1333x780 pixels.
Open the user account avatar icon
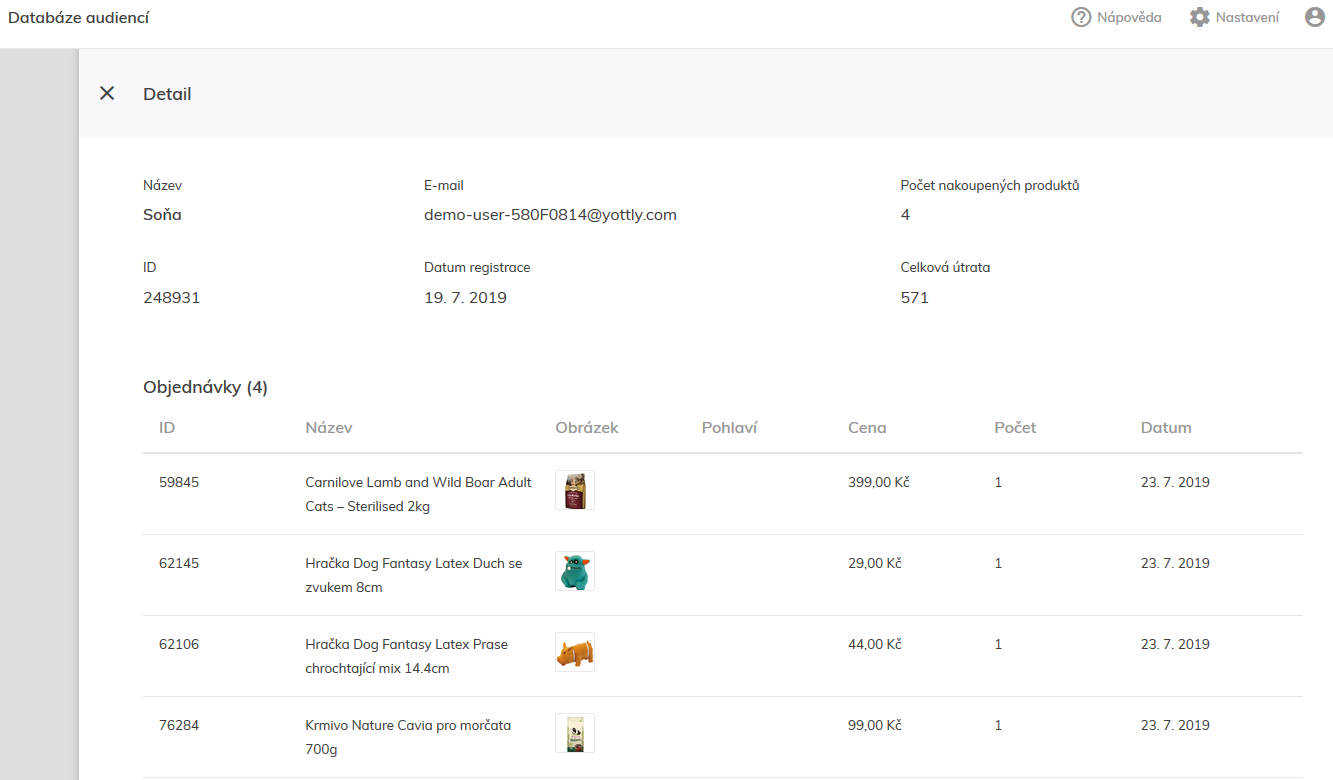coord(1315,17)
